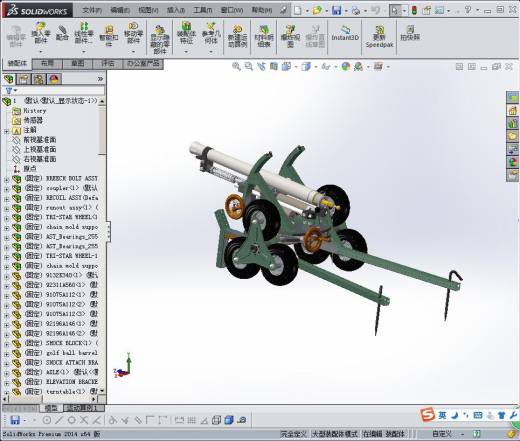Click the Save disk icon in title bar
Viewport: 520px width, 441px height.
tap(336, 10)
